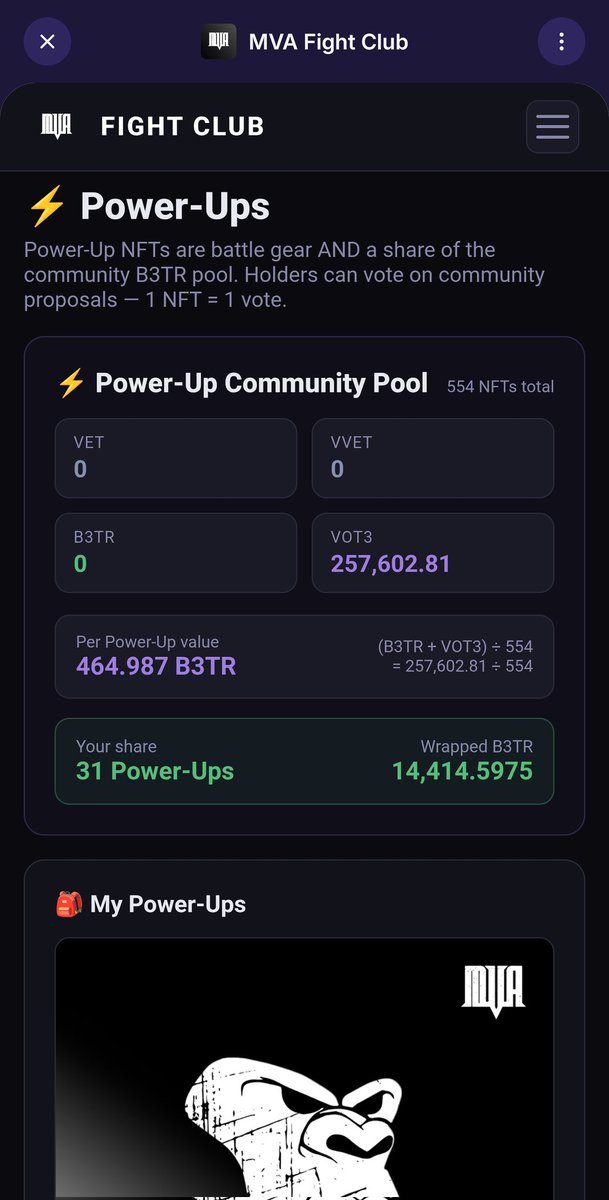This screenshot has height=1200, width=609.
Task: Tap the MVA logo in header
Action: click(56, 126)
